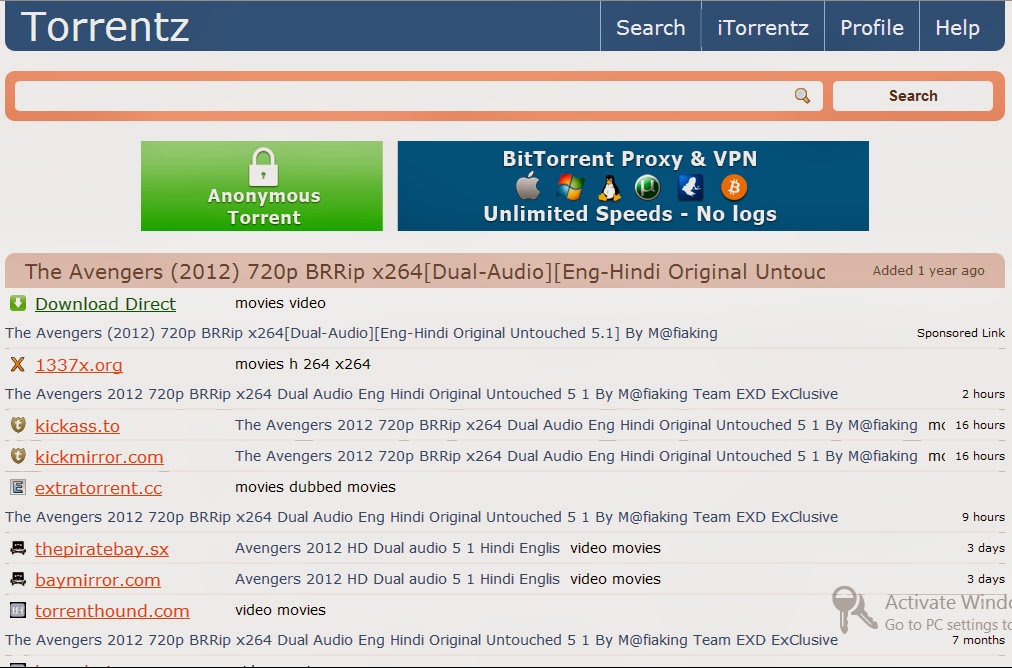Open the kickmirror.com link
1012x668 pixels.
click(99, 457)
